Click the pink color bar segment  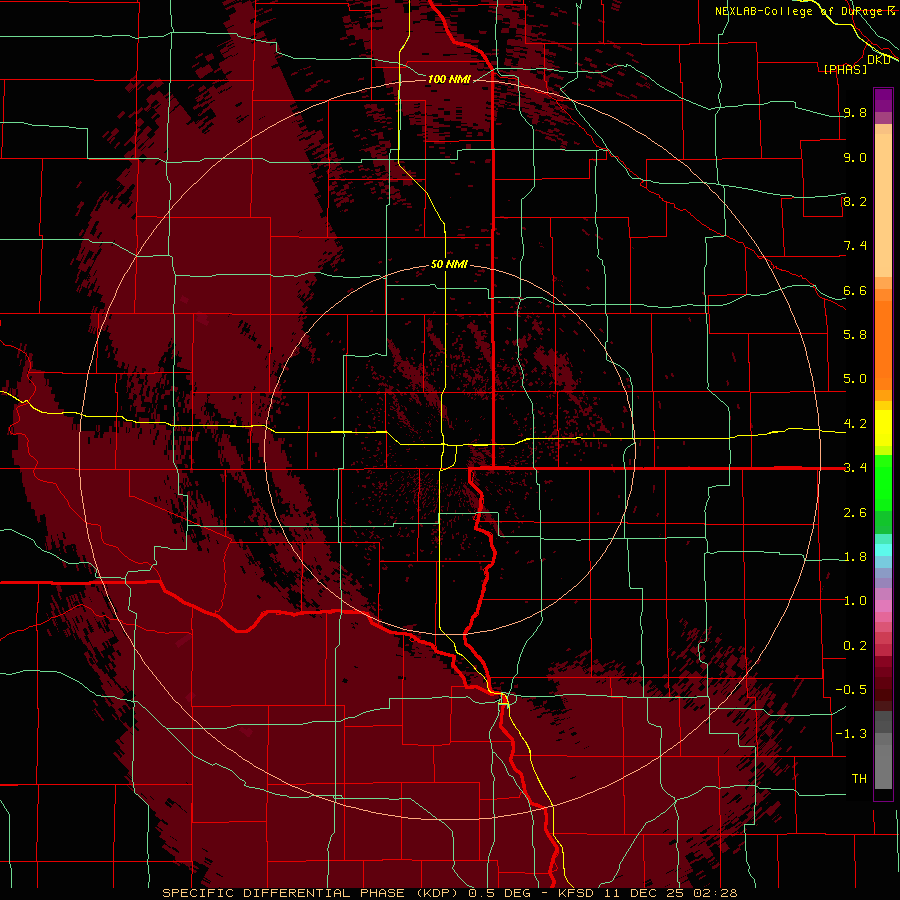tap(883, 606)
